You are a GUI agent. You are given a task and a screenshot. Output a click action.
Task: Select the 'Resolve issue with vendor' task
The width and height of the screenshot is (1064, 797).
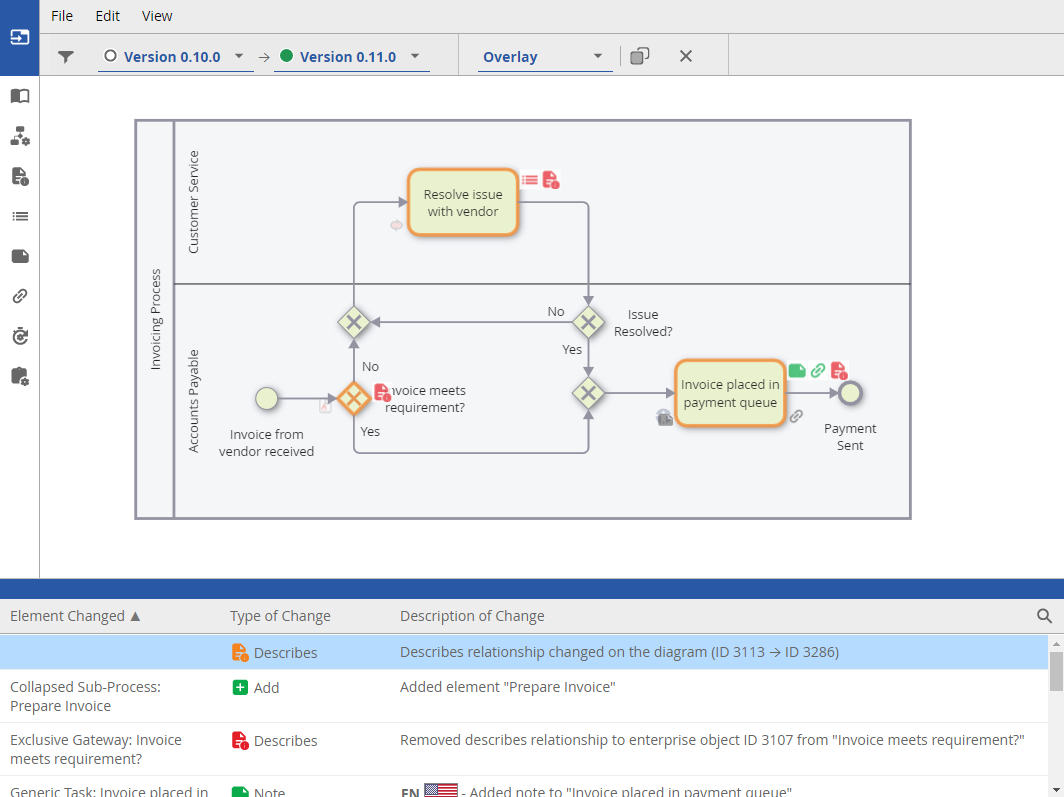463,203
